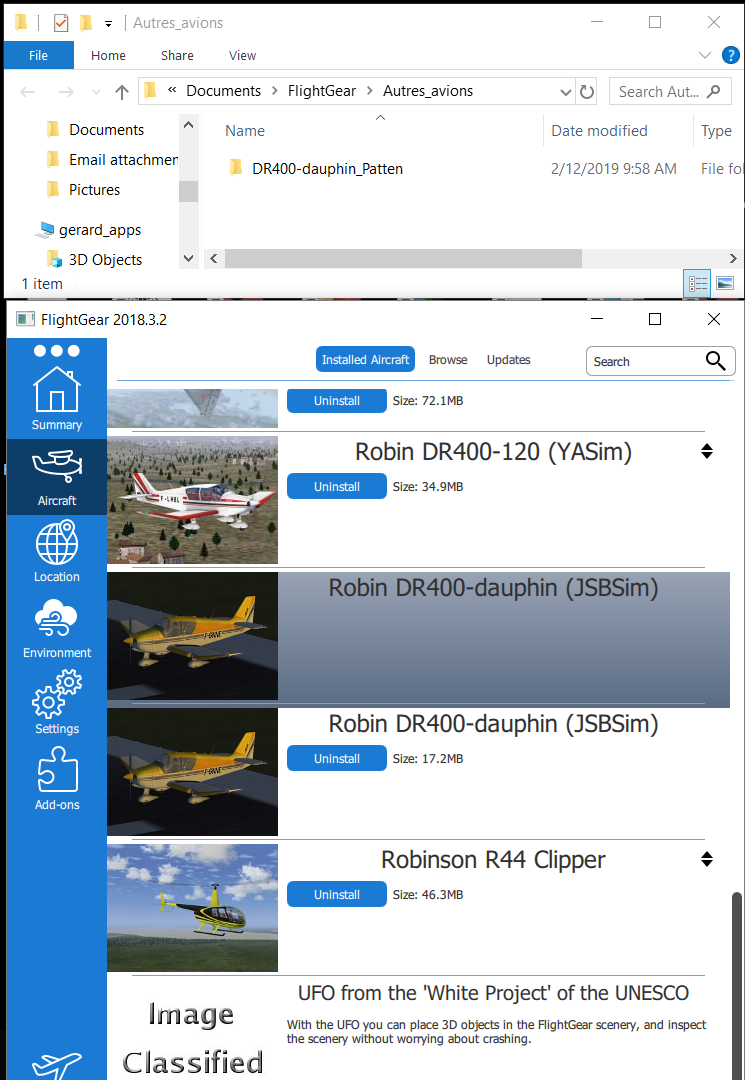This screenshot has width=745, height=1080.
Task: Click the FlightGear window title icon
Action: 25,319
